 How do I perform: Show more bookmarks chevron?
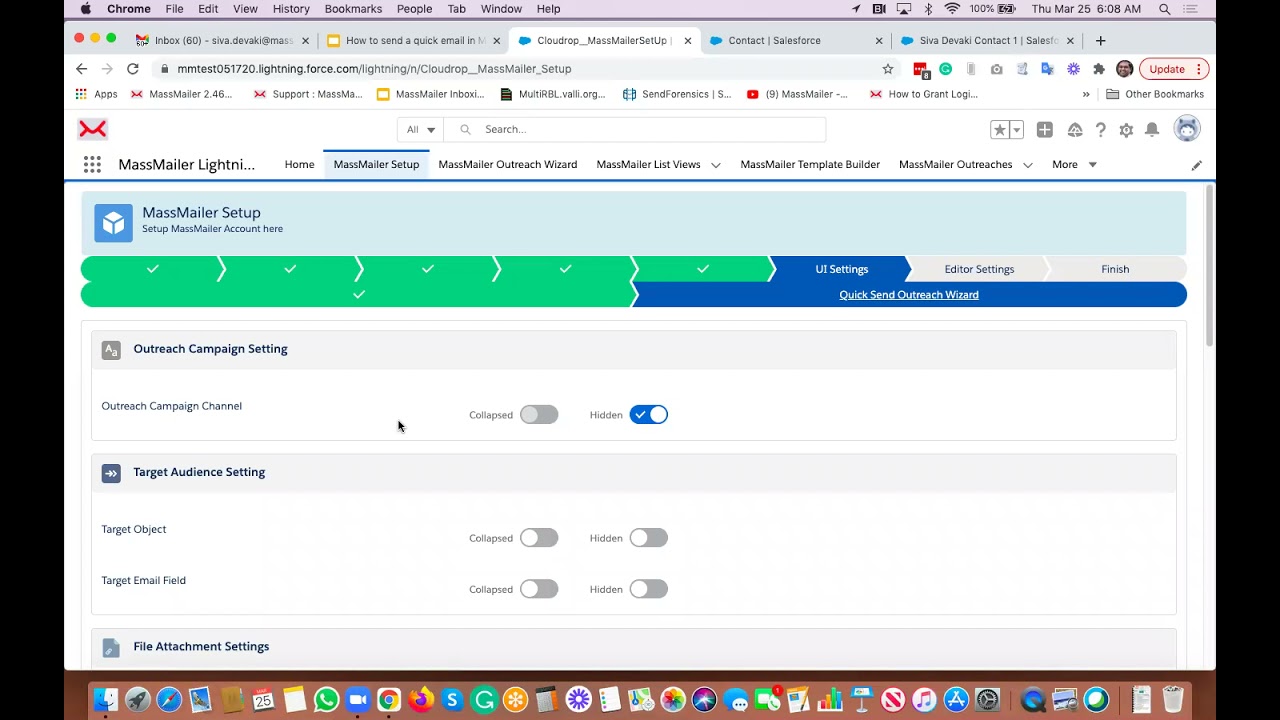point(1086,95)
